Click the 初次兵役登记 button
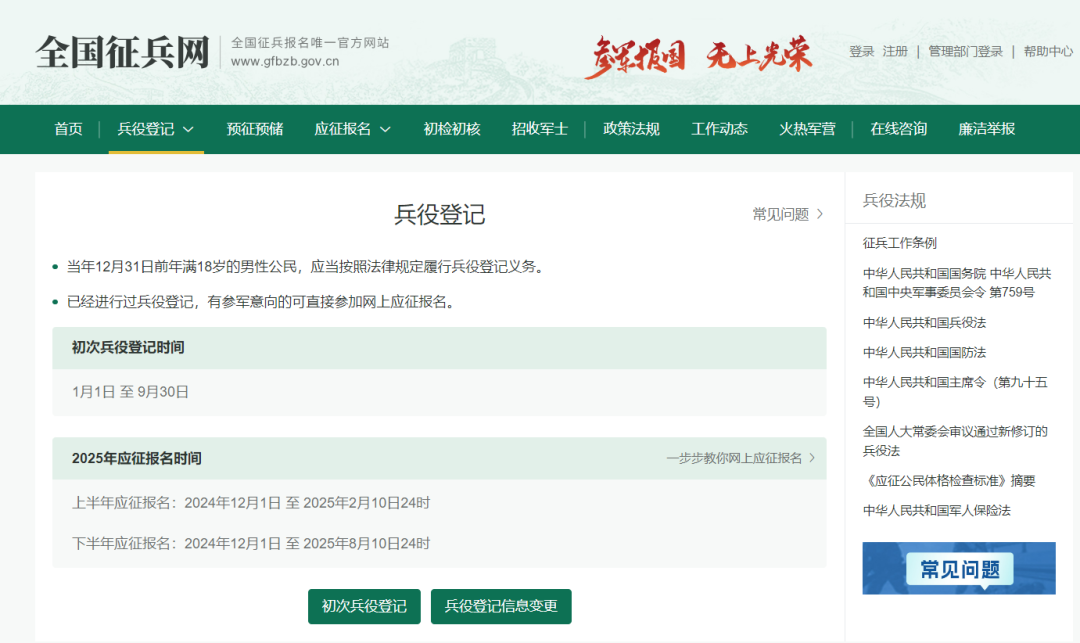The image size is (1080, 643). pyautogui.click(x=364, y=606)
